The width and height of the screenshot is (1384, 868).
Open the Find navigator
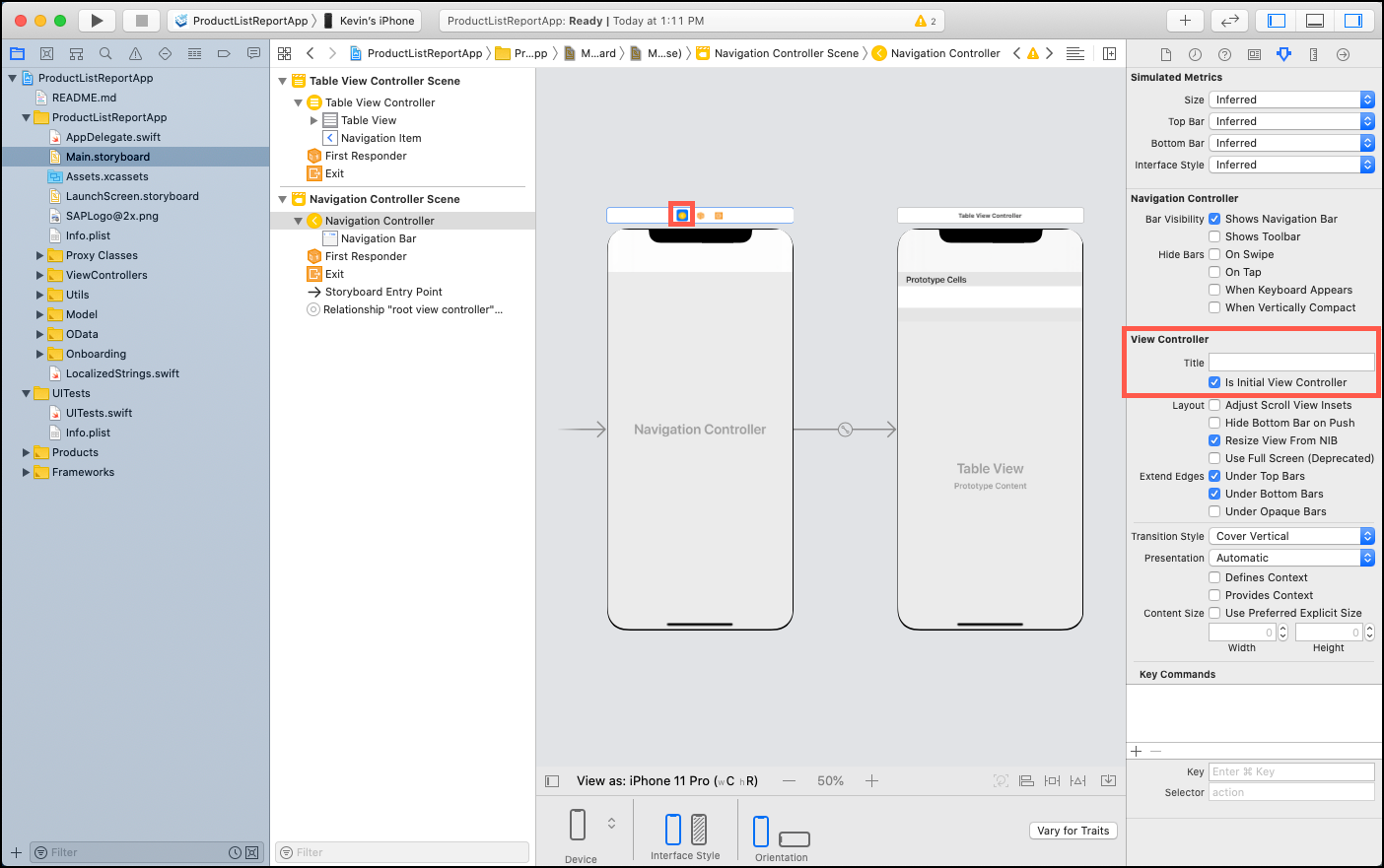coord(105,53)
